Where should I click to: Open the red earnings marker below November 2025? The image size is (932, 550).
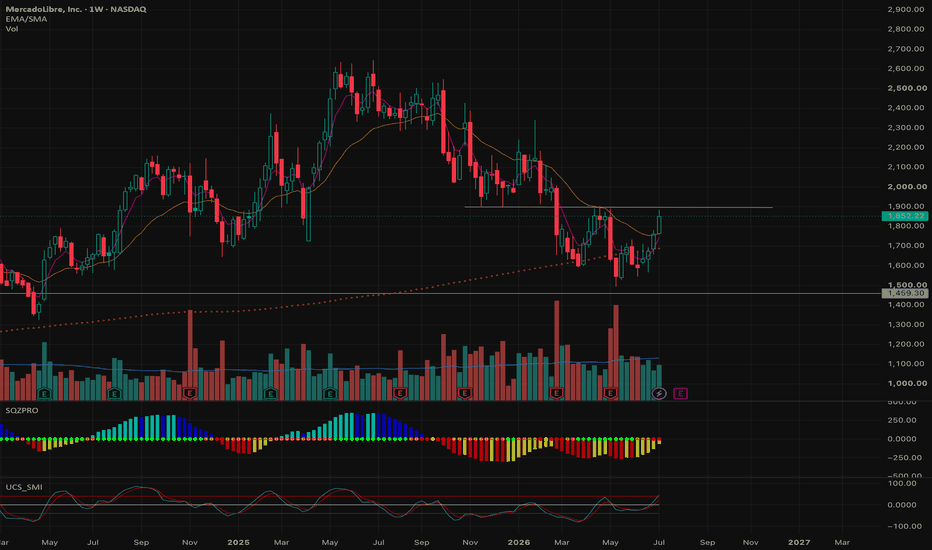(465, 393)
